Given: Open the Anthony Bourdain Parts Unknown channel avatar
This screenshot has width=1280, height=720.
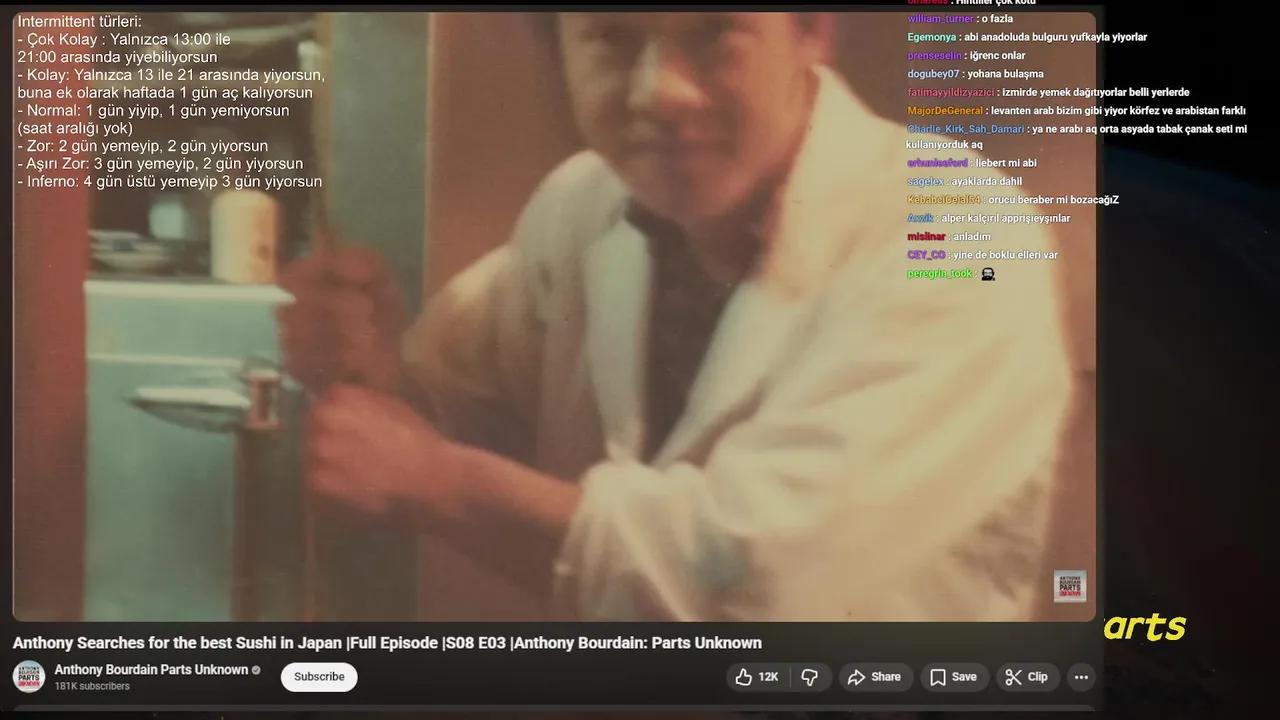Looking at the screenshot, I should point(29,677).
